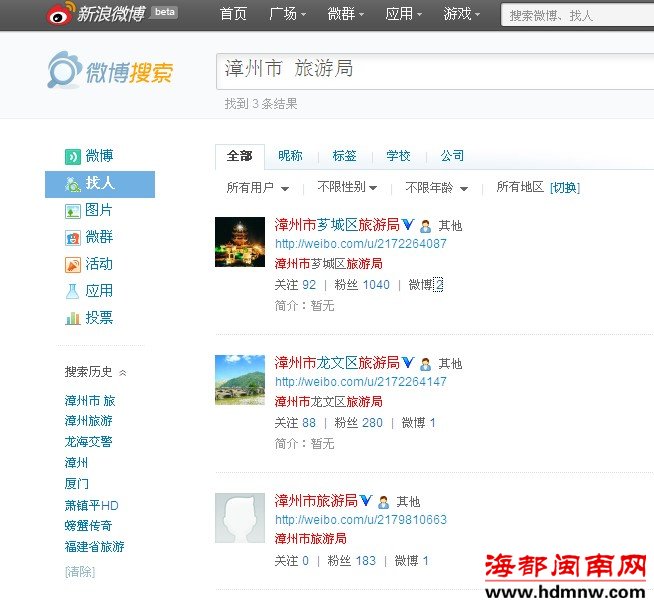Click the Weibo Search magnifier logo
This screenshot has width=654, height=609.
click(64, 70)
